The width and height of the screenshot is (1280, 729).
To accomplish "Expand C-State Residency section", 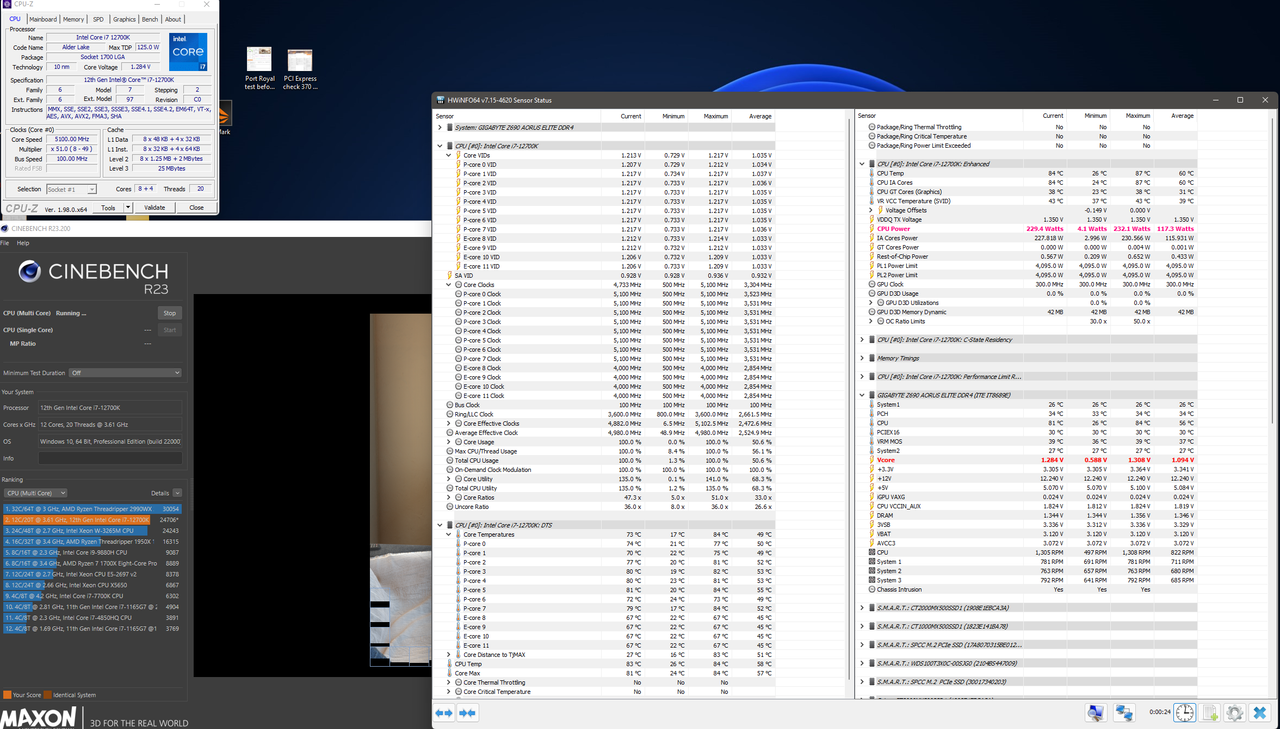I will pos(862,340).
